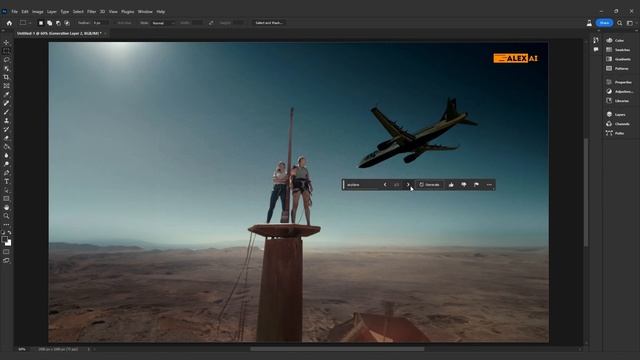Select the Gradient tool

6,147
